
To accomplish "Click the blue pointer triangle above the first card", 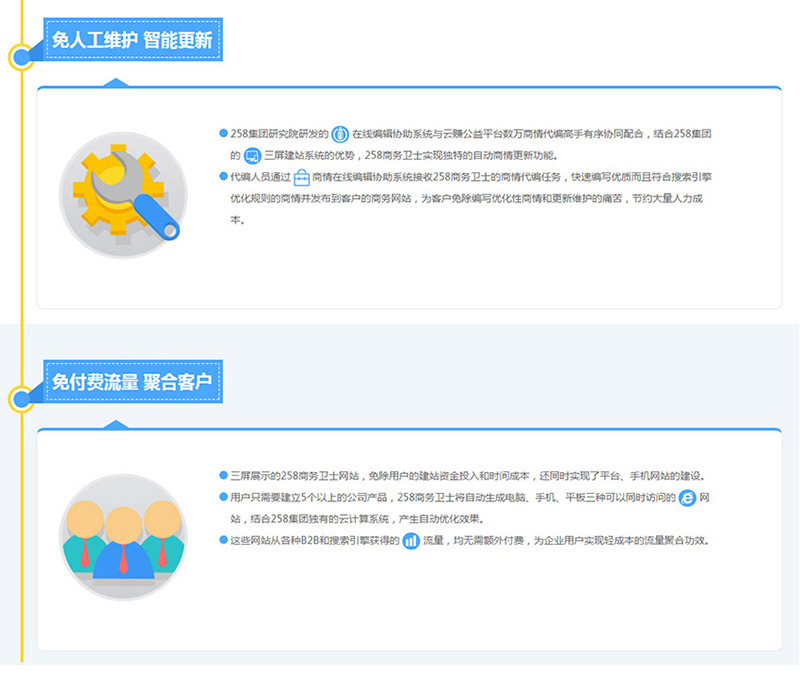I will 117,82.
